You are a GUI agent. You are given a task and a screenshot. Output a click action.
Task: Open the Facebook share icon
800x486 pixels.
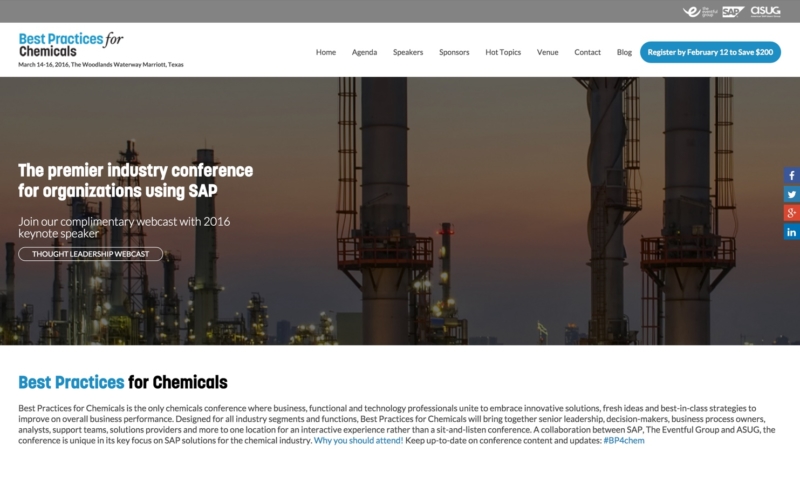coord(791,175)
